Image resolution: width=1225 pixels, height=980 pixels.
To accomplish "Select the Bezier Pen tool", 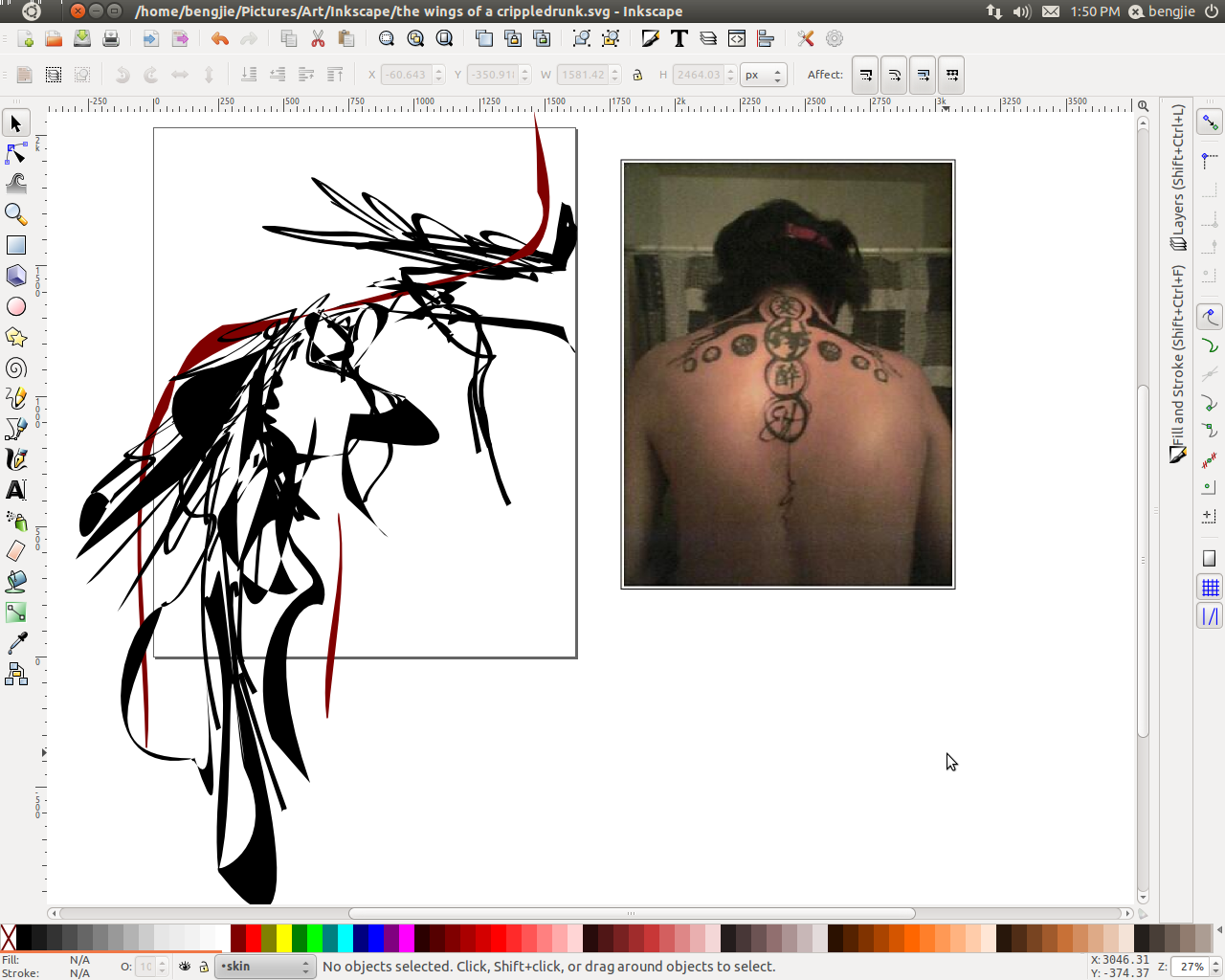I will pyautogui.click(x=16, y=429).
